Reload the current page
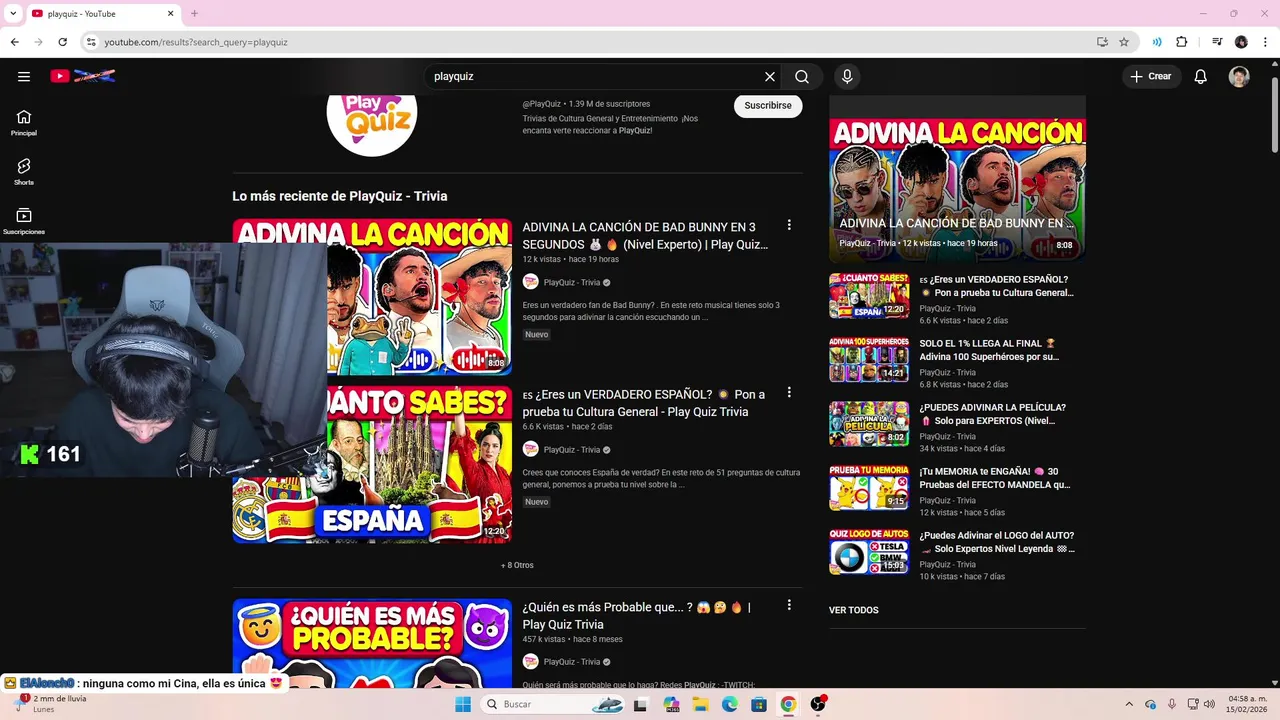Screen dimensions: 1280x720 [x=62, y=42]
